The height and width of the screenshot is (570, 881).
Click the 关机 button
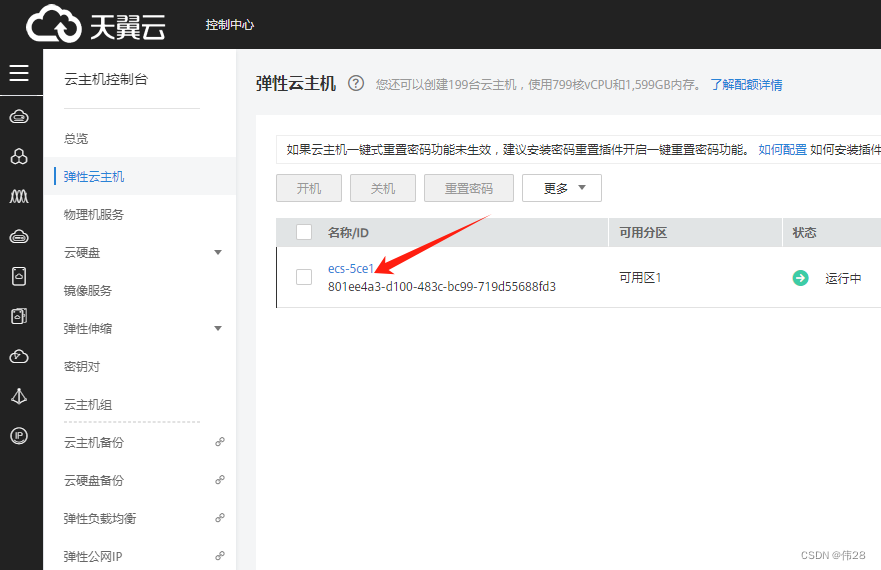click(383, 188)
